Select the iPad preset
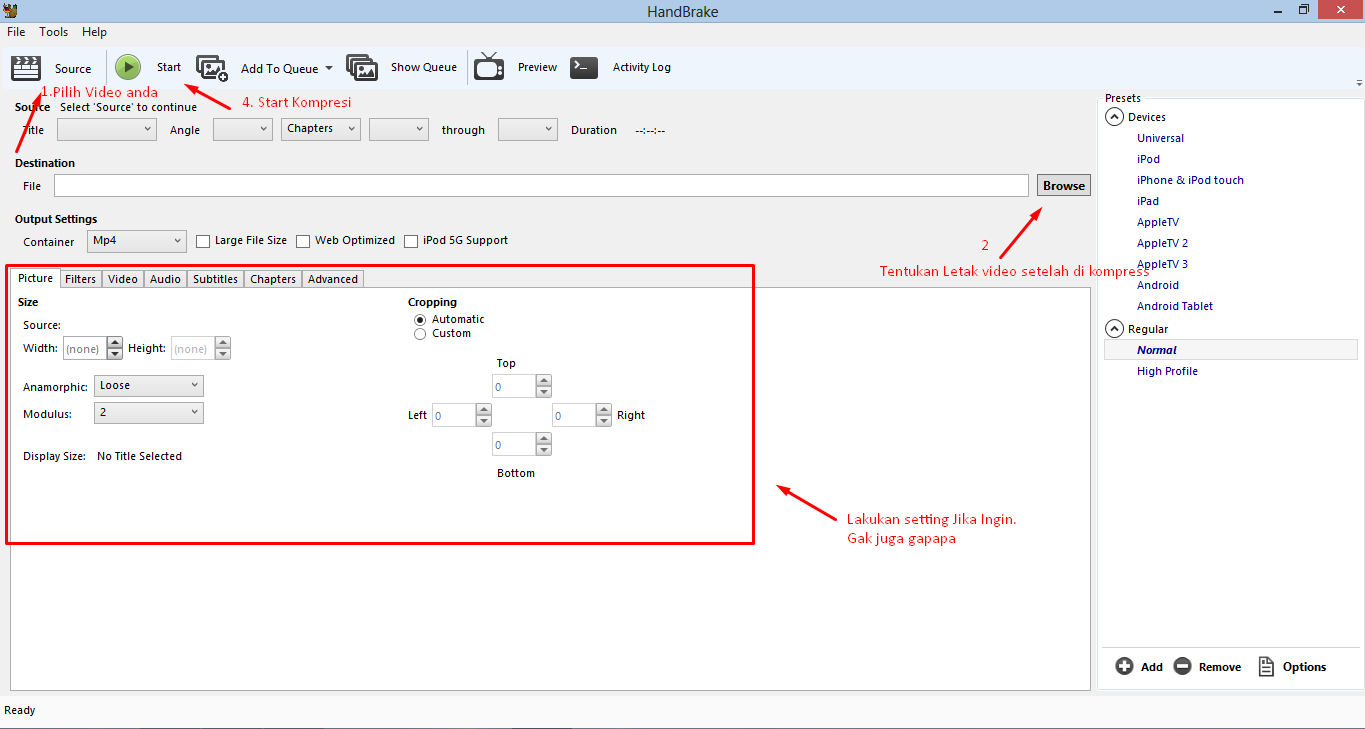This screenshot has width=1365, height=729. (1148, 201)
